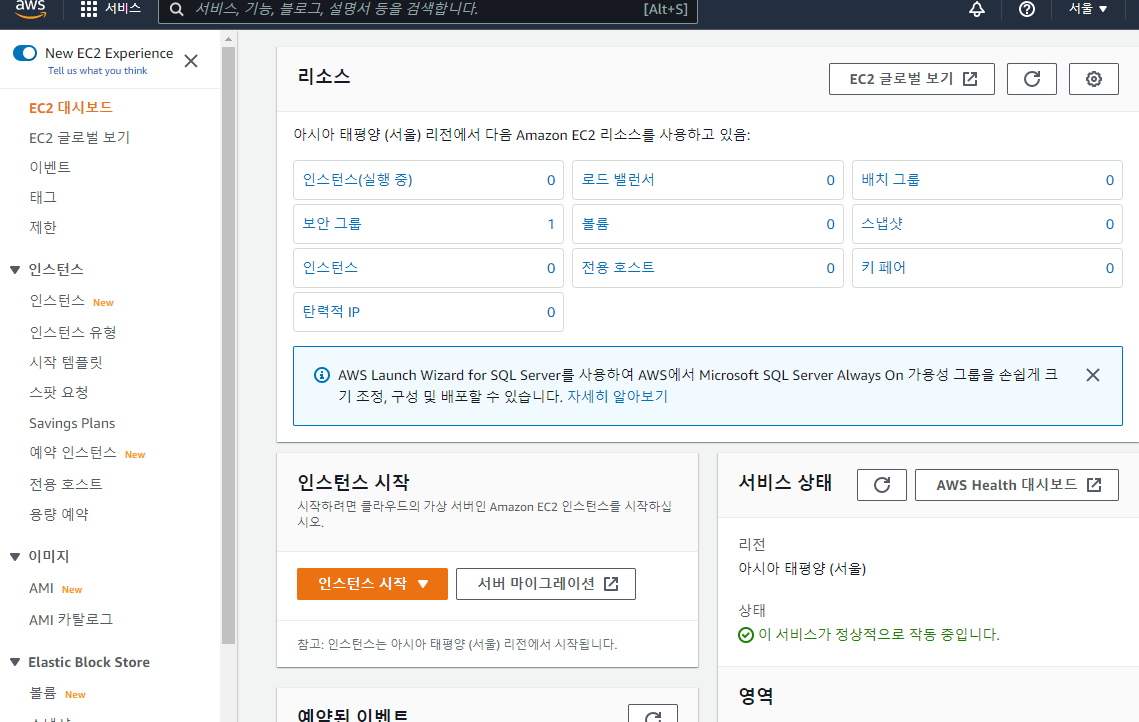Go to 태그 in the sidebar
Screen dimensions: 1139x722
[x=43, y=197]
